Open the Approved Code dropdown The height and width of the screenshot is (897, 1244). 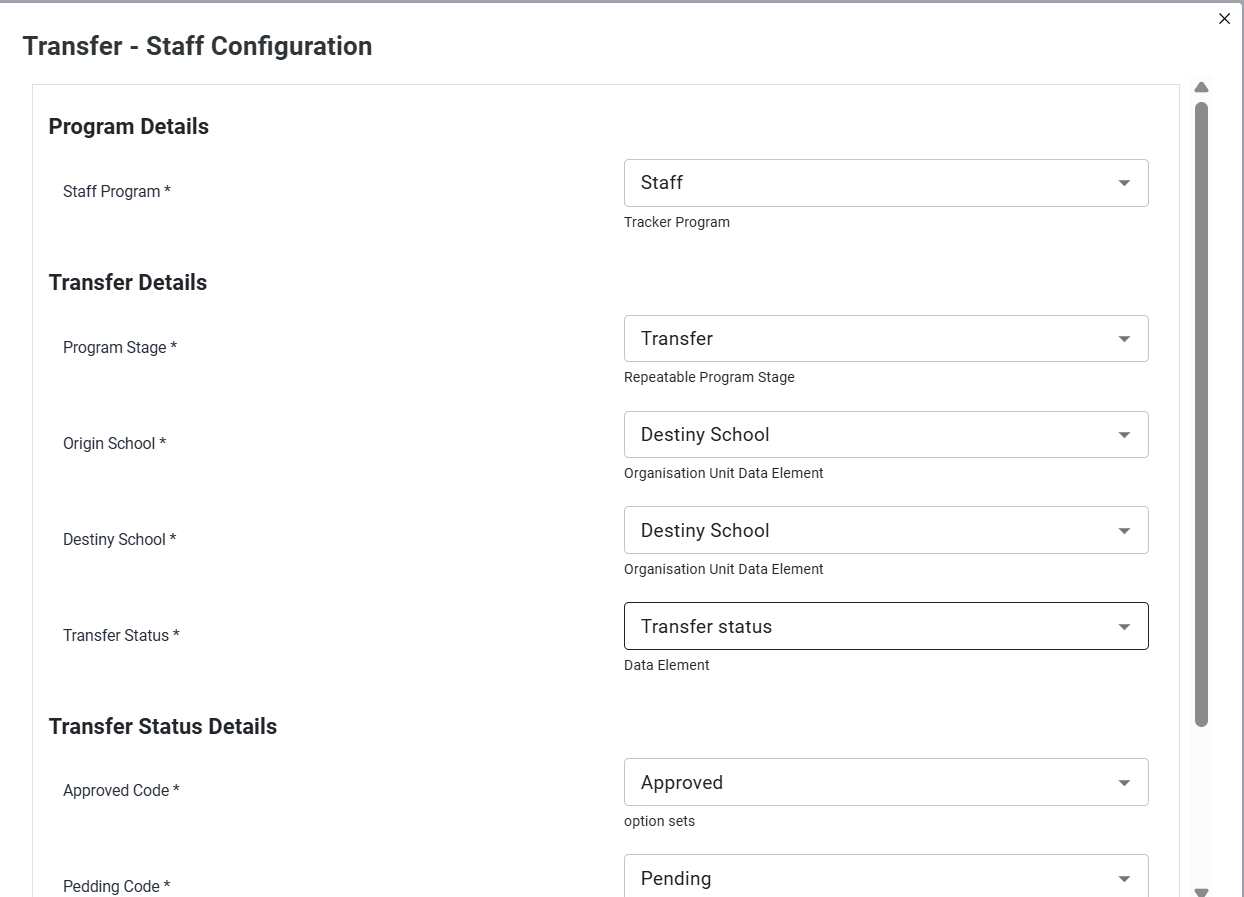(886, 782)
